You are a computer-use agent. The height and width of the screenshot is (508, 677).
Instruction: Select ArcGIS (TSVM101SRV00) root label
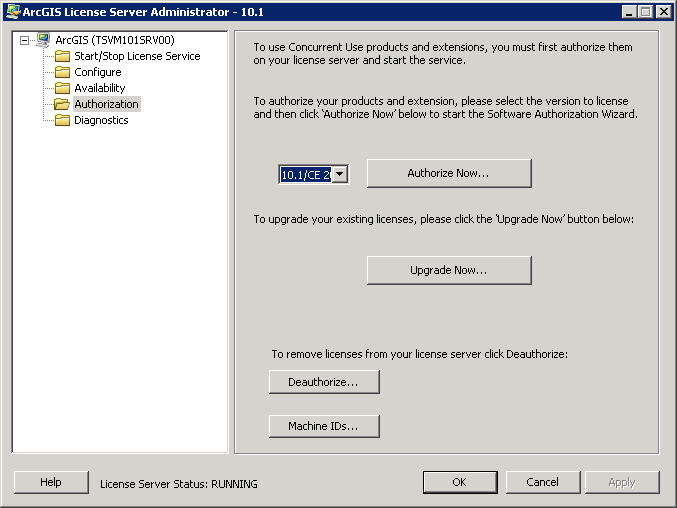tap(115, 40)
